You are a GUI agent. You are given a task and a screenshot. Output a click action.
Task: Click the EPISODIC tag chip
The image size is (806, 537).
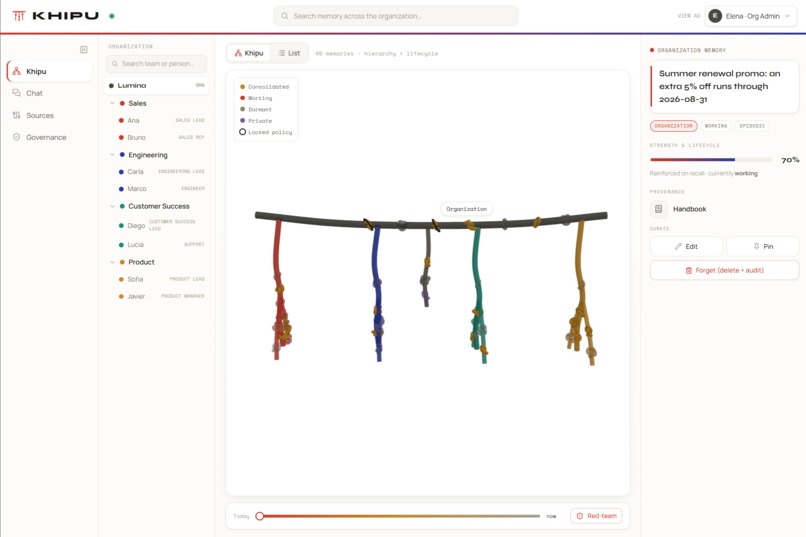tap(752, 126)
